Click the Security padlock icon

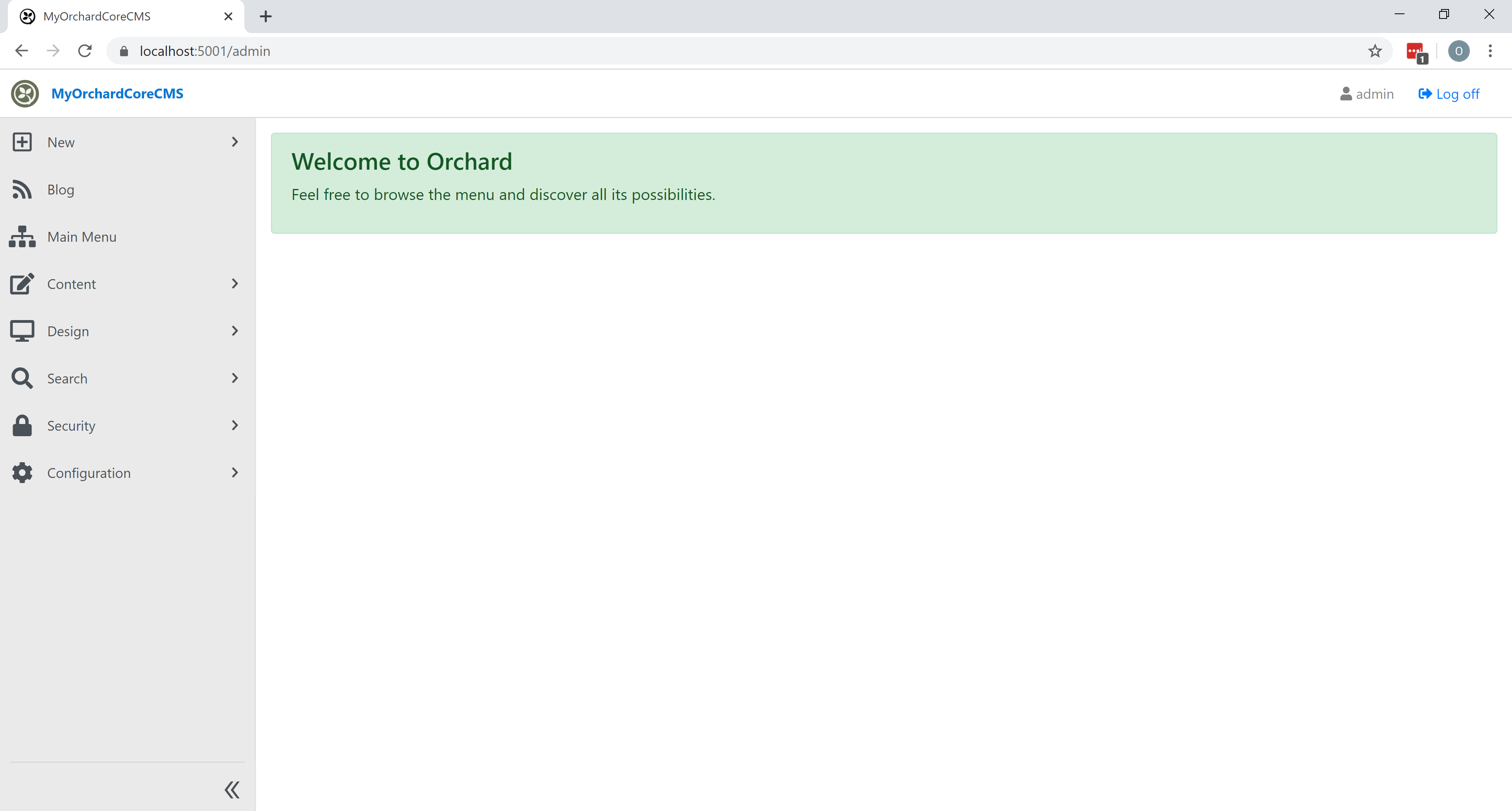tap(22, 425)
